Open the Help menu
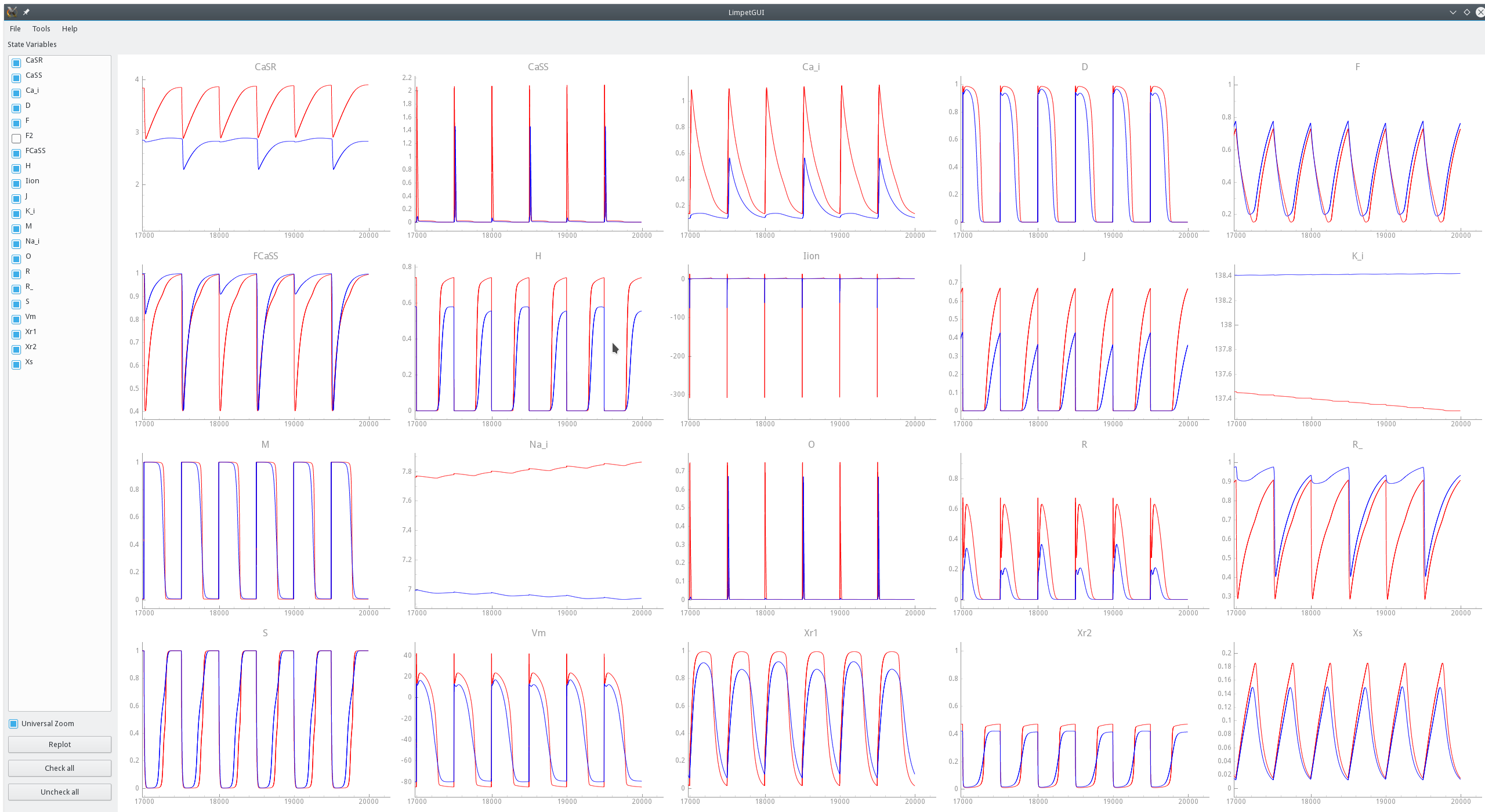This screenshot has height=812, width=1485. [70, 28]
